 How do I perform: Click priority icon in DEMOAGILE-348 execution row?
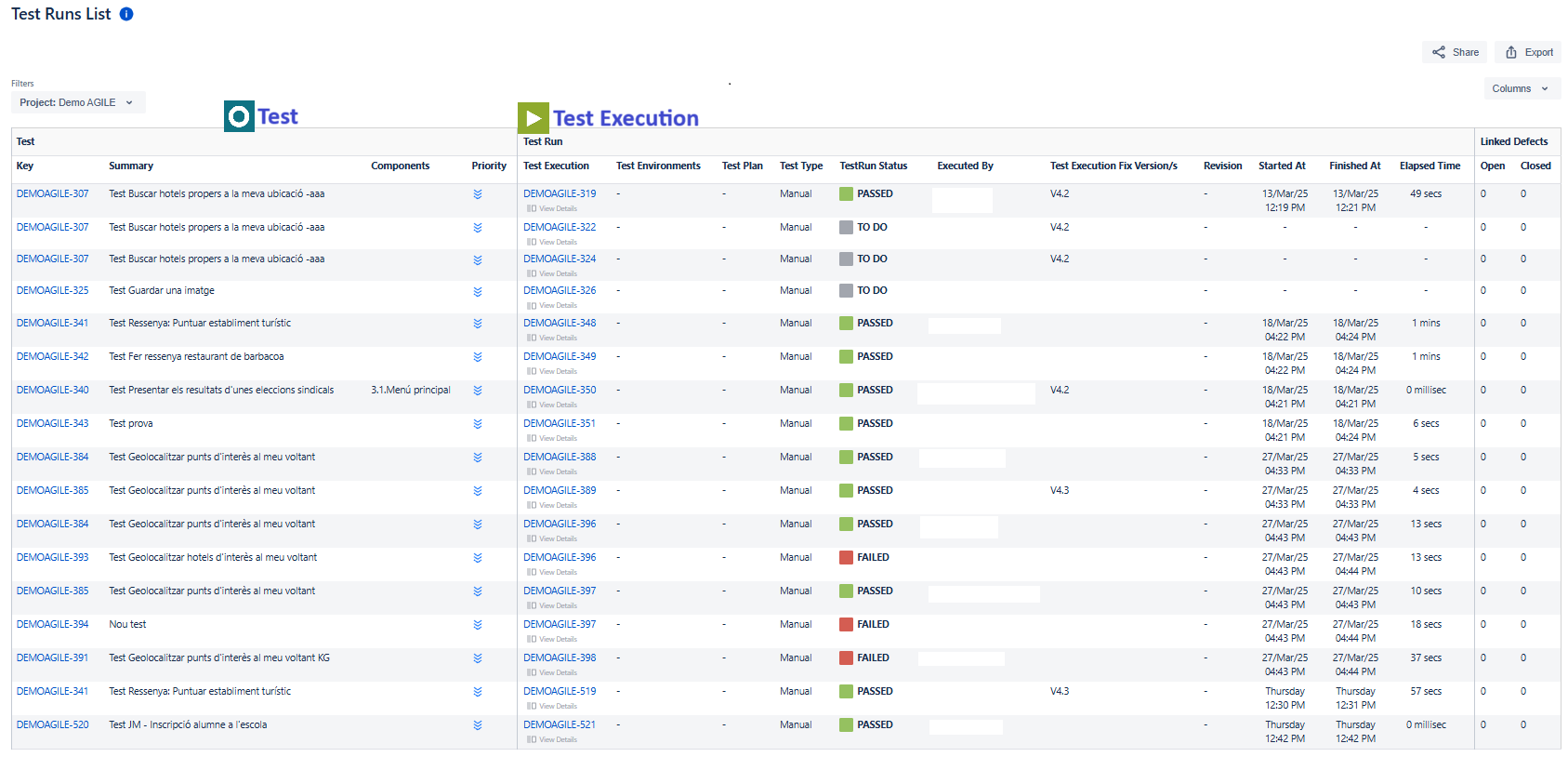(478, 324)
